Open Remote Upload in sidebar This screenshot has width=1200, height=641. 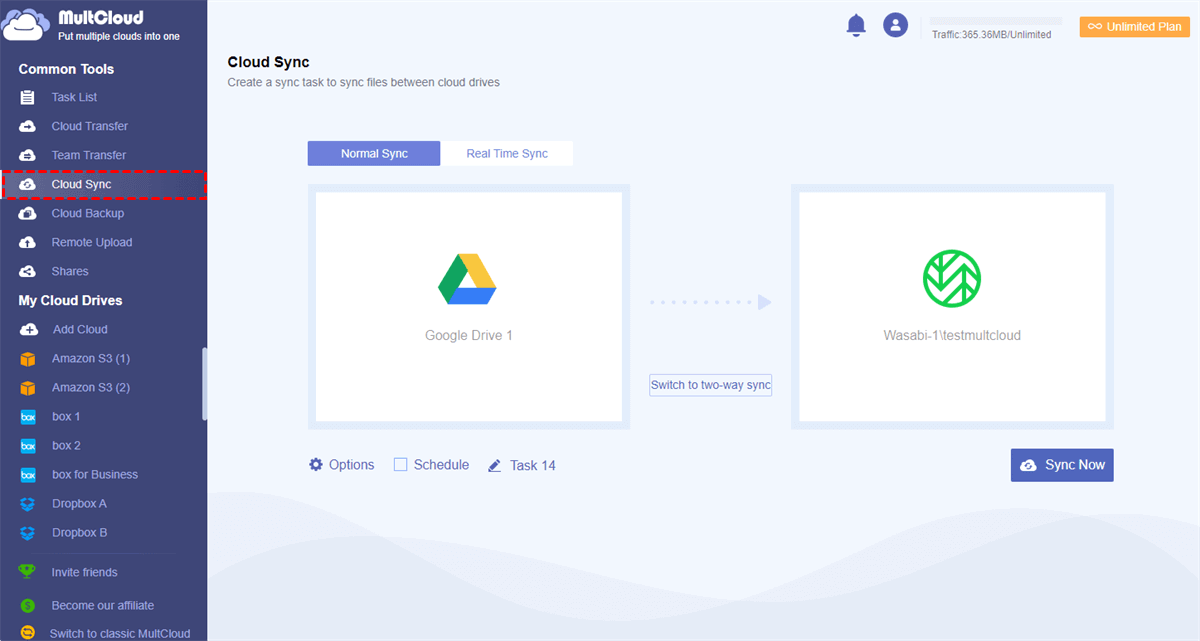(x=92, y=242)
